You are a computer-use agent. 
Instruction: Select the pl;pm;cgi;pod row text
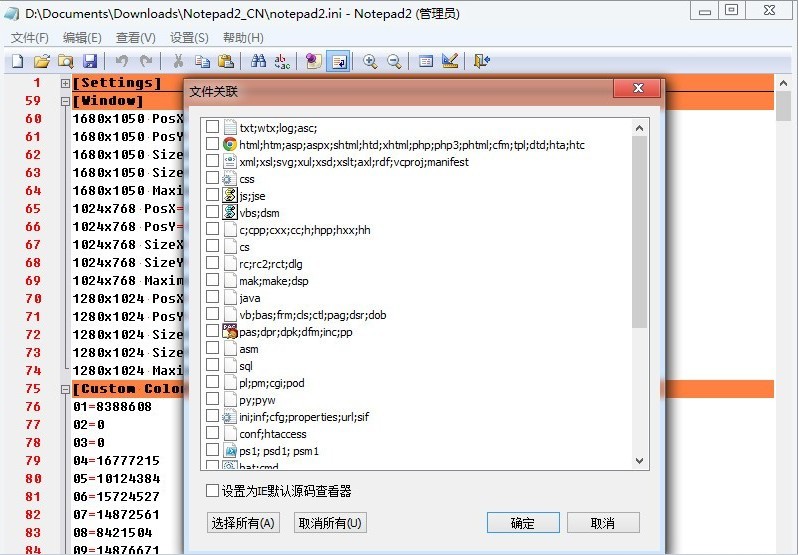(272, 383)
